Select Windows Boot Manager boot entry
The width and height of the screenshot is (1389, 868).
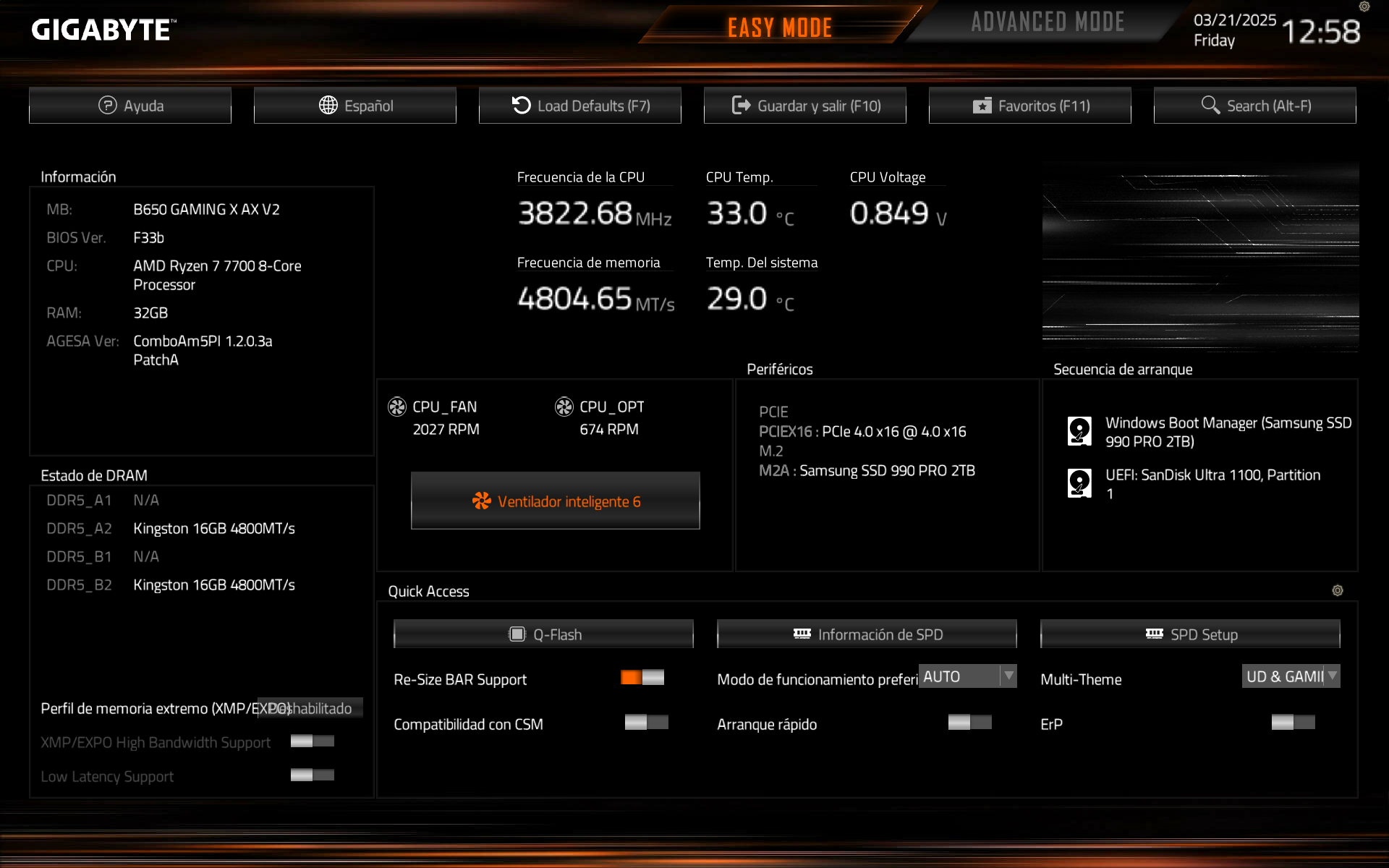[x=1210, y=432]
